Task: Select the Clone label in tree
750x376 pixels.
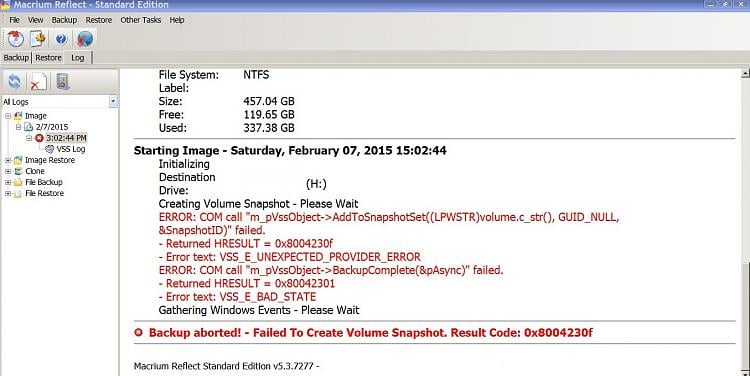Action: (34, 171)
